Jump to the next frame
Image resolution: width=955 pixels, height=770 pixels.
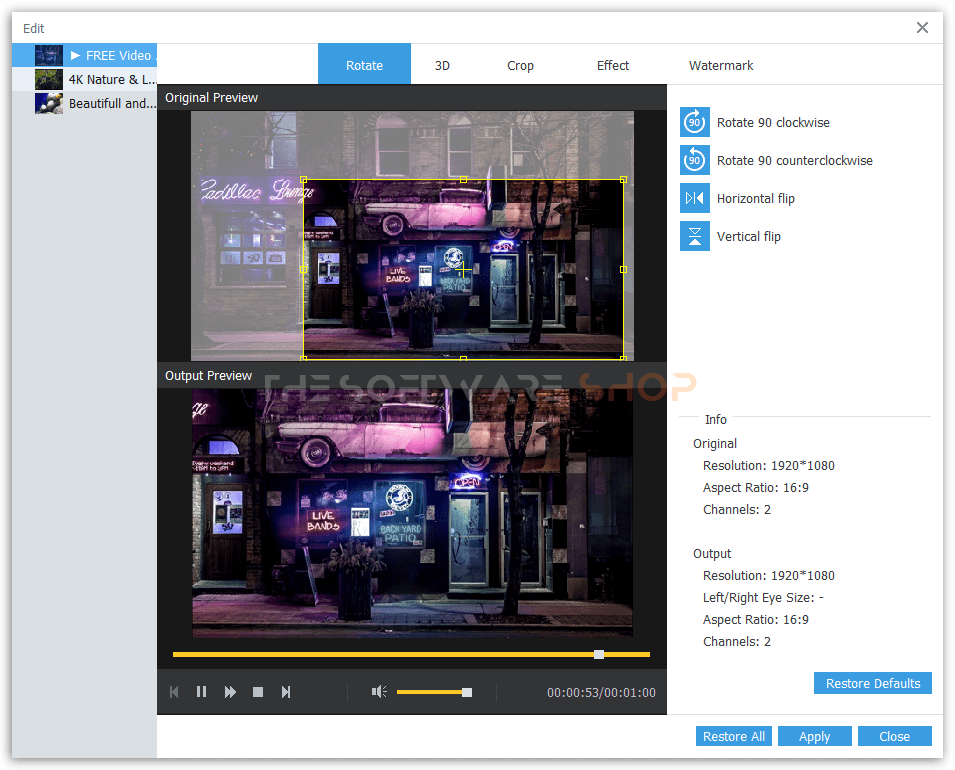[x=286, y=692]
